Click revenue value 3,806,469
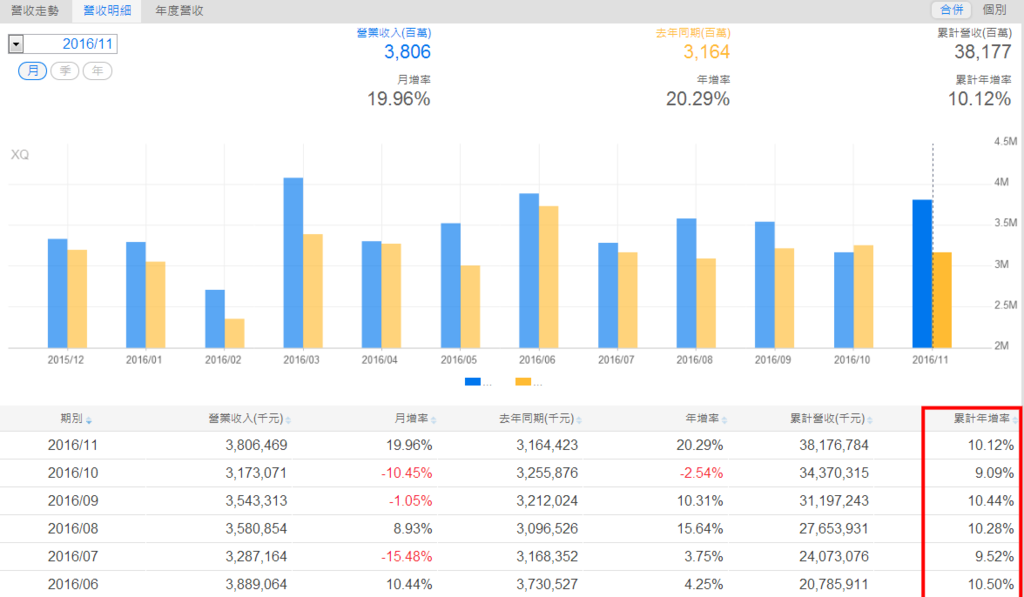 point(257,445)
